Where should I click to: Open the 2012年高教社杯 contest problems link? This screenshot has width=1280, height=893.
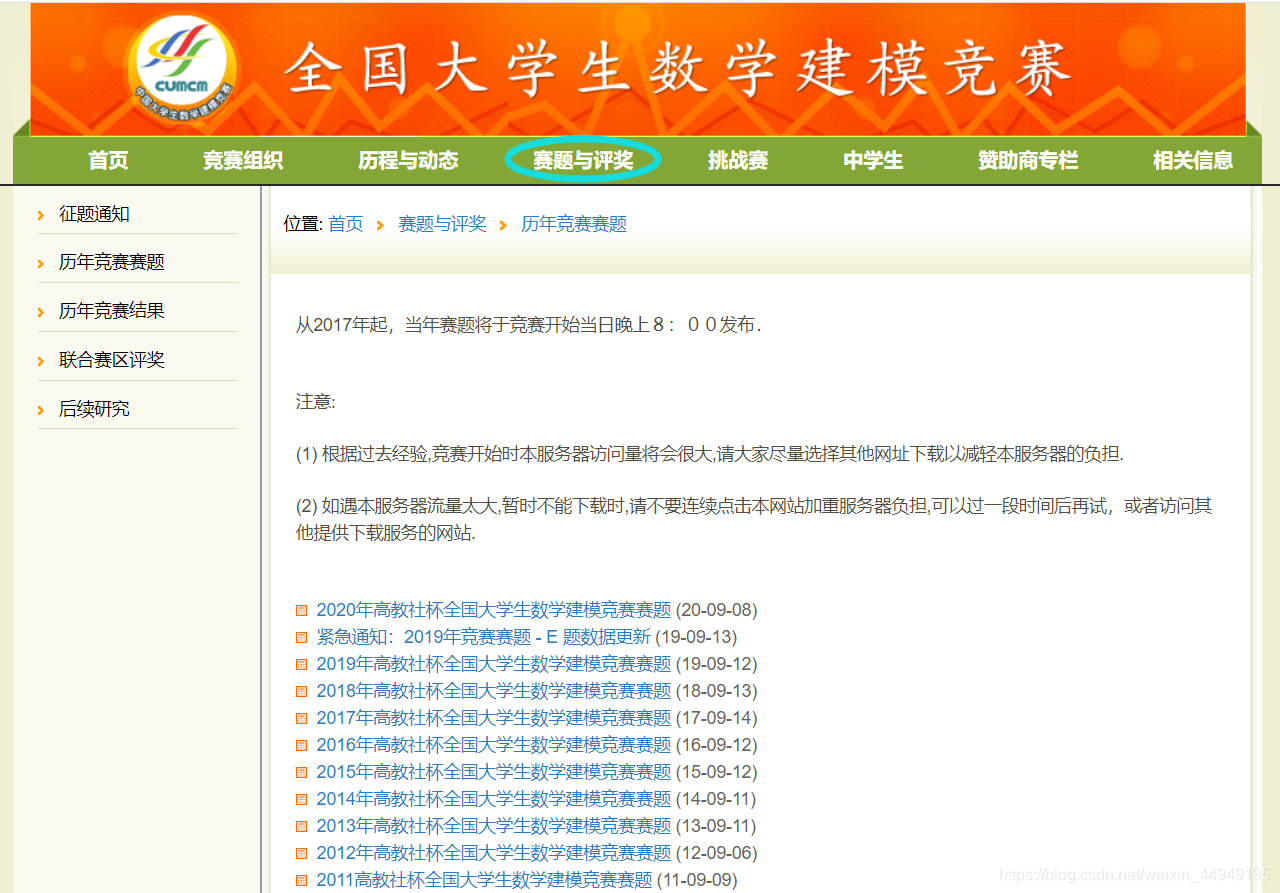(x=494, y=853)
